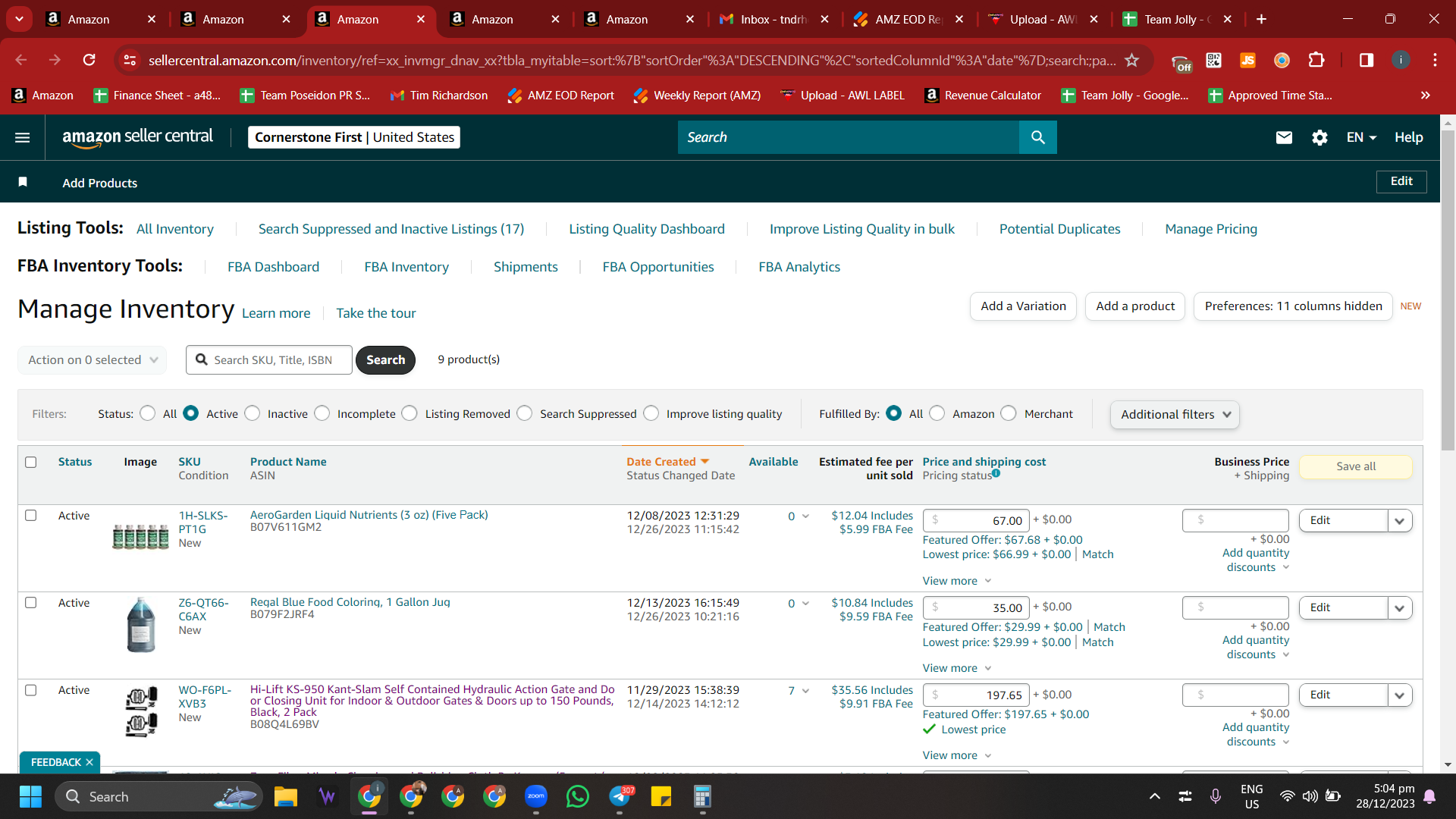Click the bookmark flag icon beside Add Products
This screenshot has width=1456, height=819.
coord(23,182)
